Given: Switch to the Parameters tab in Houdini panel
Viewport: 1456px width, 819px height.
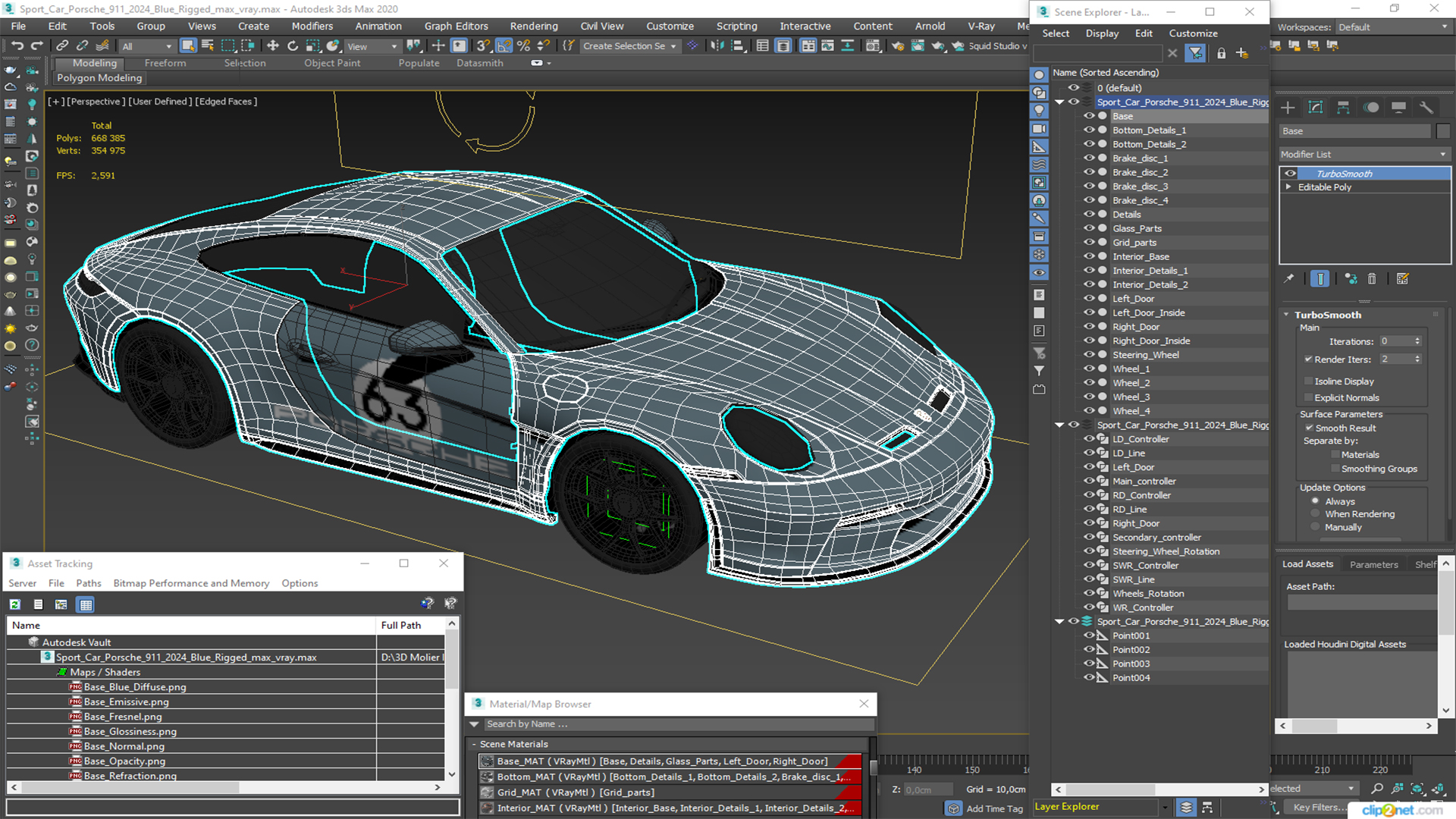Looking at the screenshot, I should pos(1373,564).
